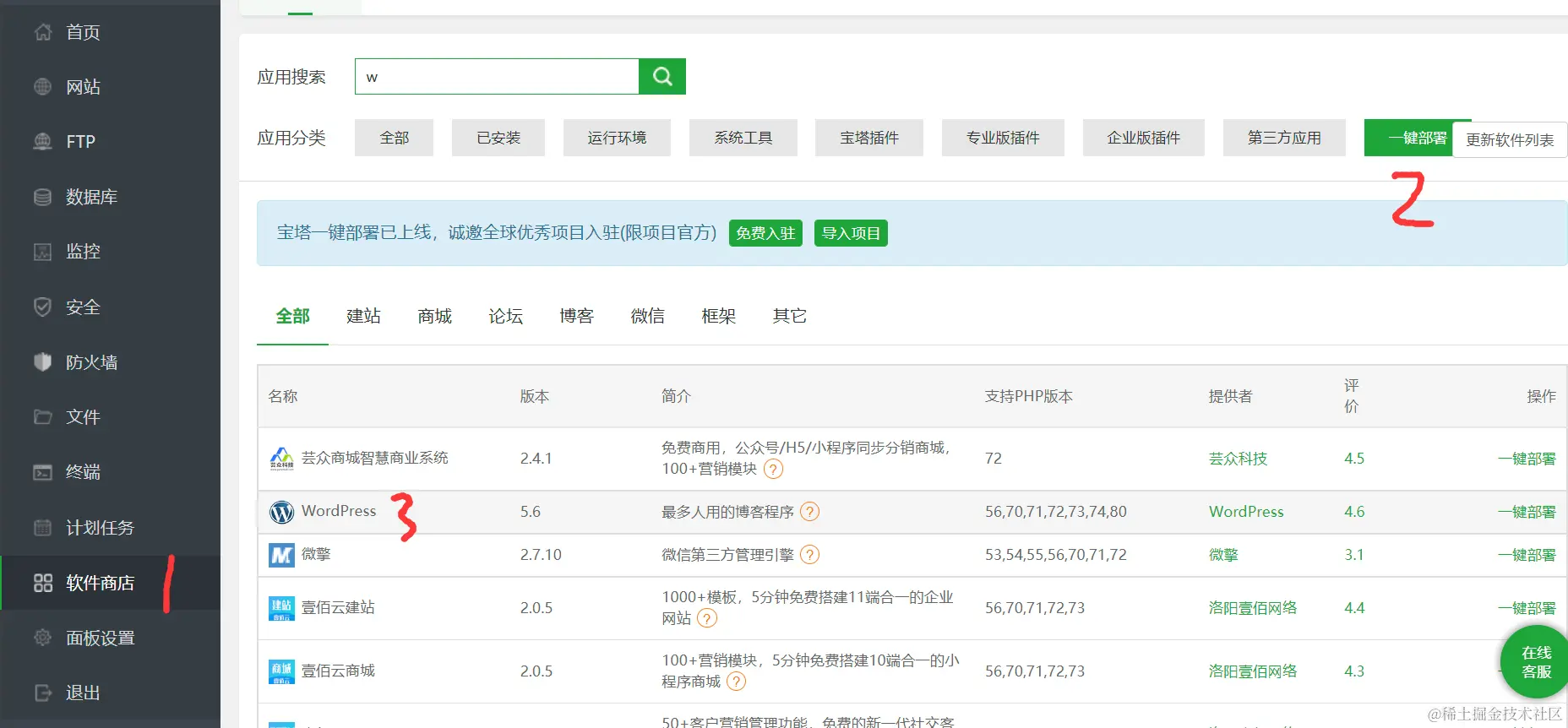The width and height of the screenshot is (1568, 728).
Task: Open help icon for 壹佰云商城 description
Action: coord(737,682)
